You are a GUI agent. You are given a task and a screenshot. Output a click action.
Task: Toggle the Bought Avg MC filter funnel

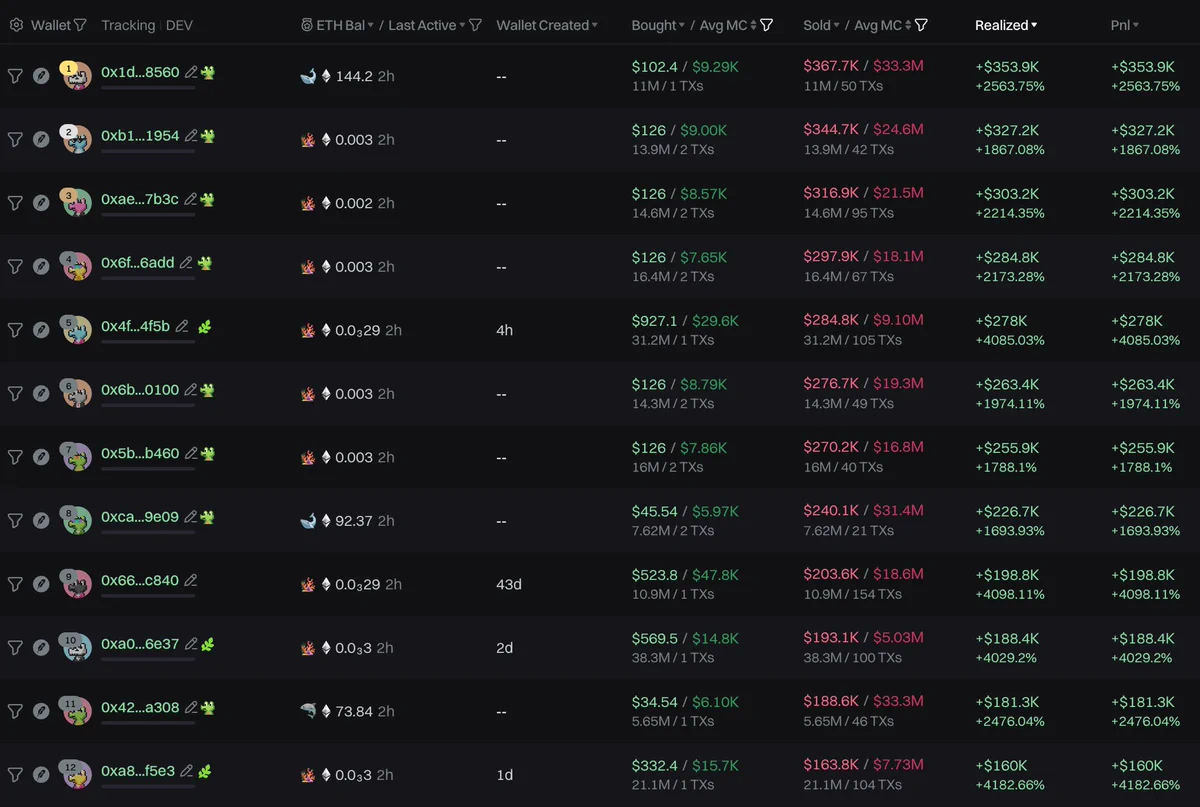766,25
